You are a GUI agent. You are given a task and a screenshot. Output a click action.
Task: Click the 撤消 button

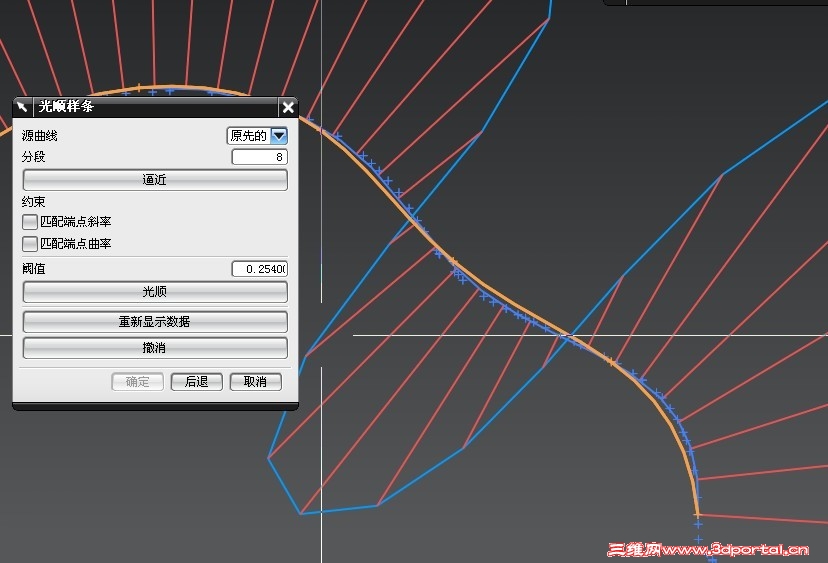[x=155, y=348]
